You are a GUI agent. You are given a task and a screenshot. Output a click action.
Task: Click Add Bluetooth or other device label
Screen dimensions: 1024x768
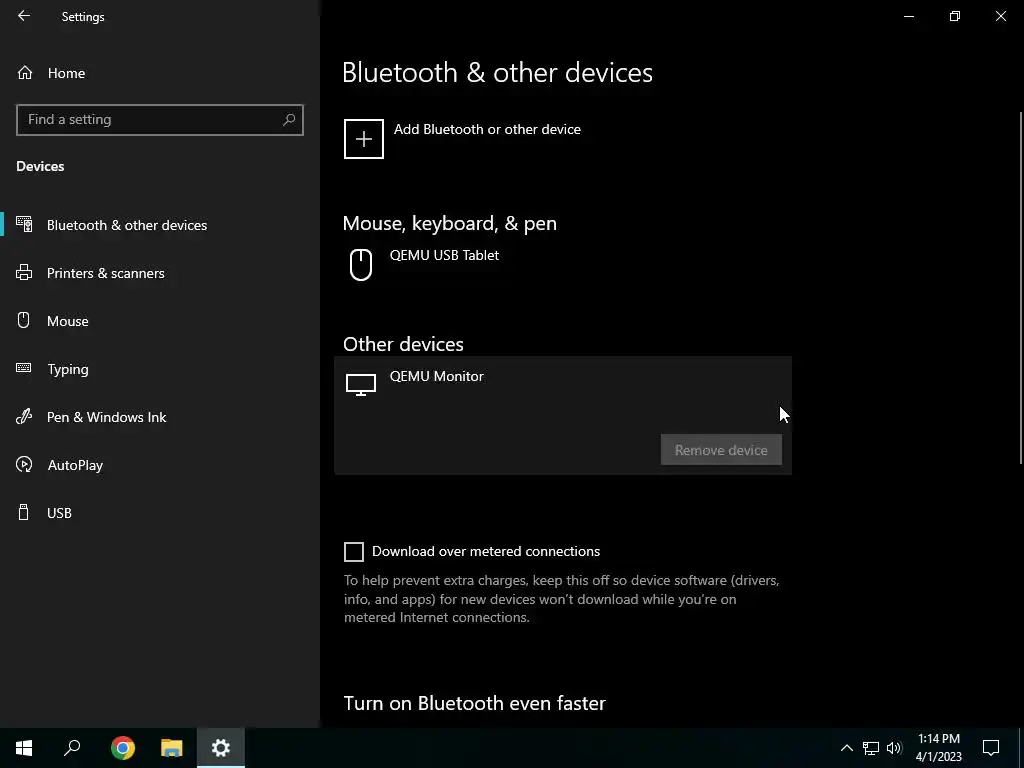click(487, 129)
